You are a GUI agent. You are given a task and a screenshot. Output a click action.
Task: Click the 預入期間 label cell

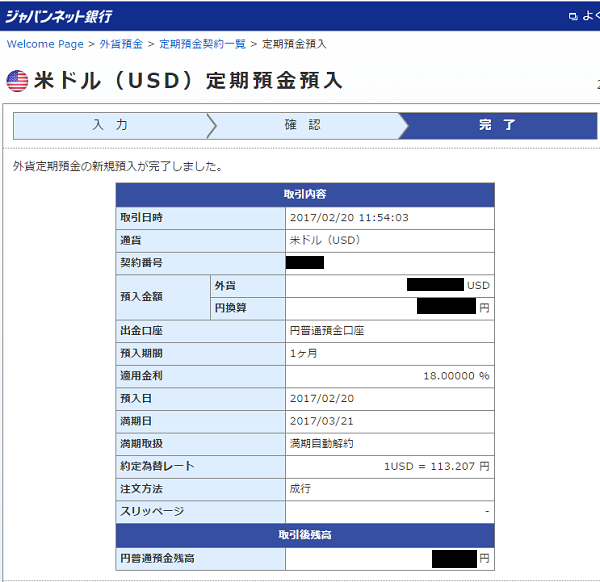coord(201,354)
